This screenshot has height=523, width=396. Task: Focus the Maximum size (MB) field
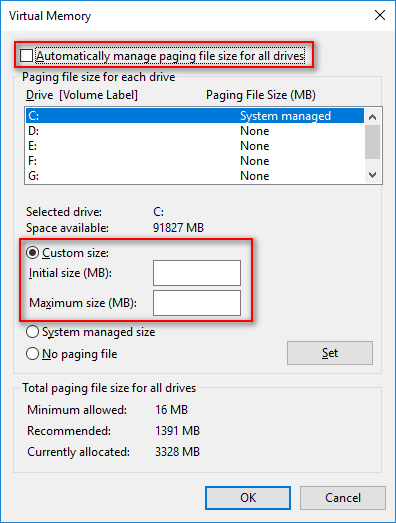coord(197,303)
